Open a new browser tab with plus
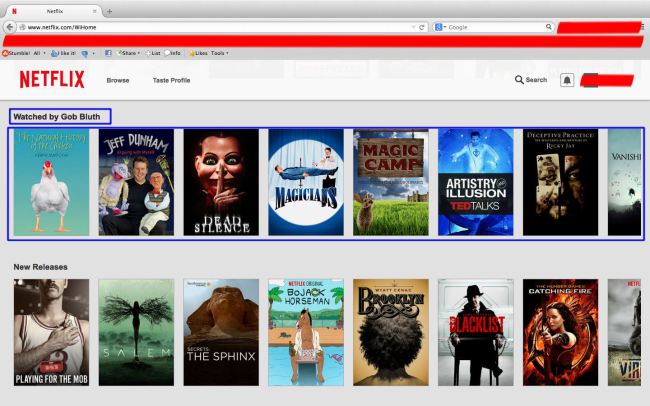Viewport: 650px width, 406px height. click(109, 11)
